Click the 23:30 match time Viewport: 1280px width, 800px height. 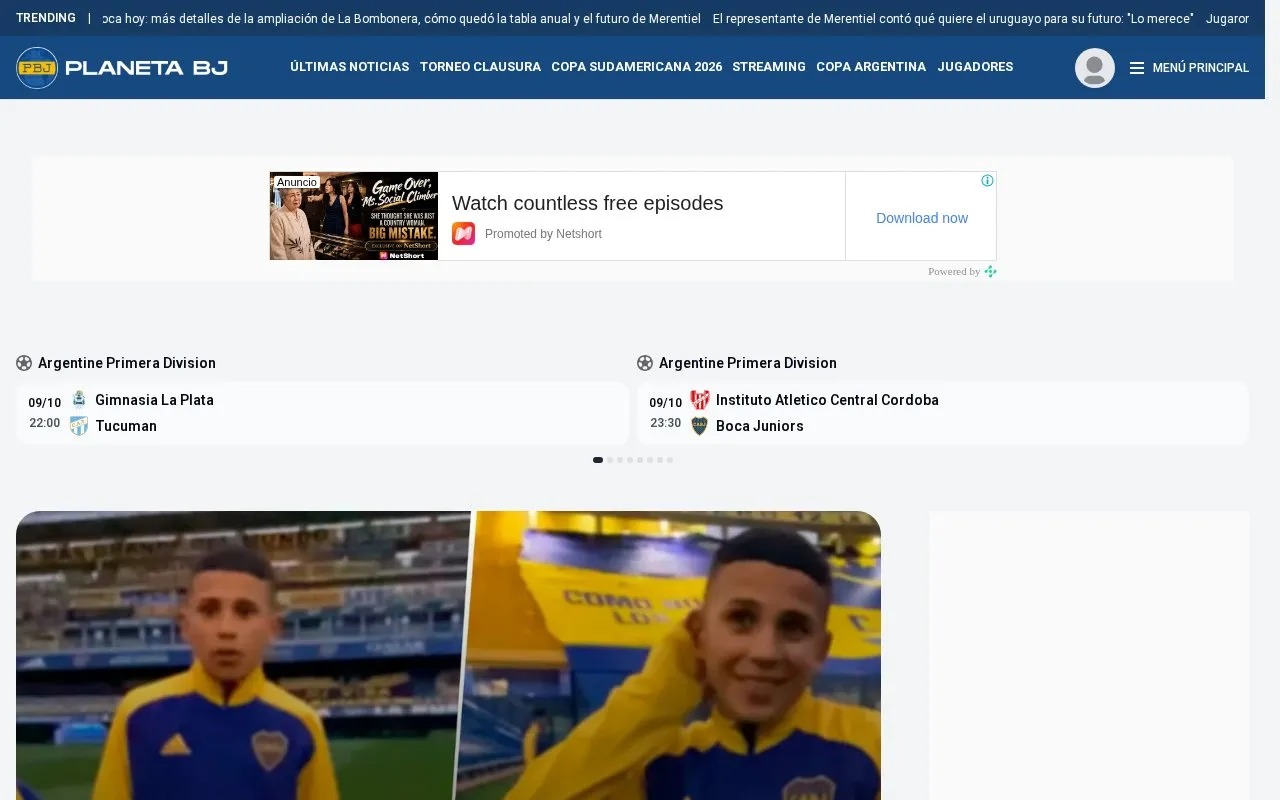666,423
